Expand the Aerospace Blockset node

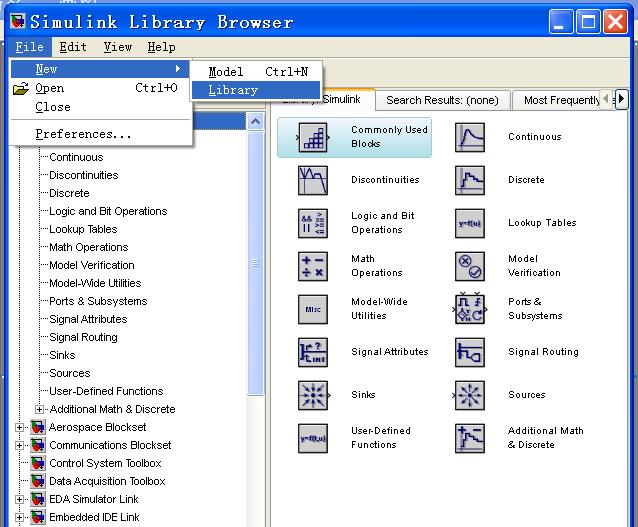pyautogui.click(x=19, y=427)
